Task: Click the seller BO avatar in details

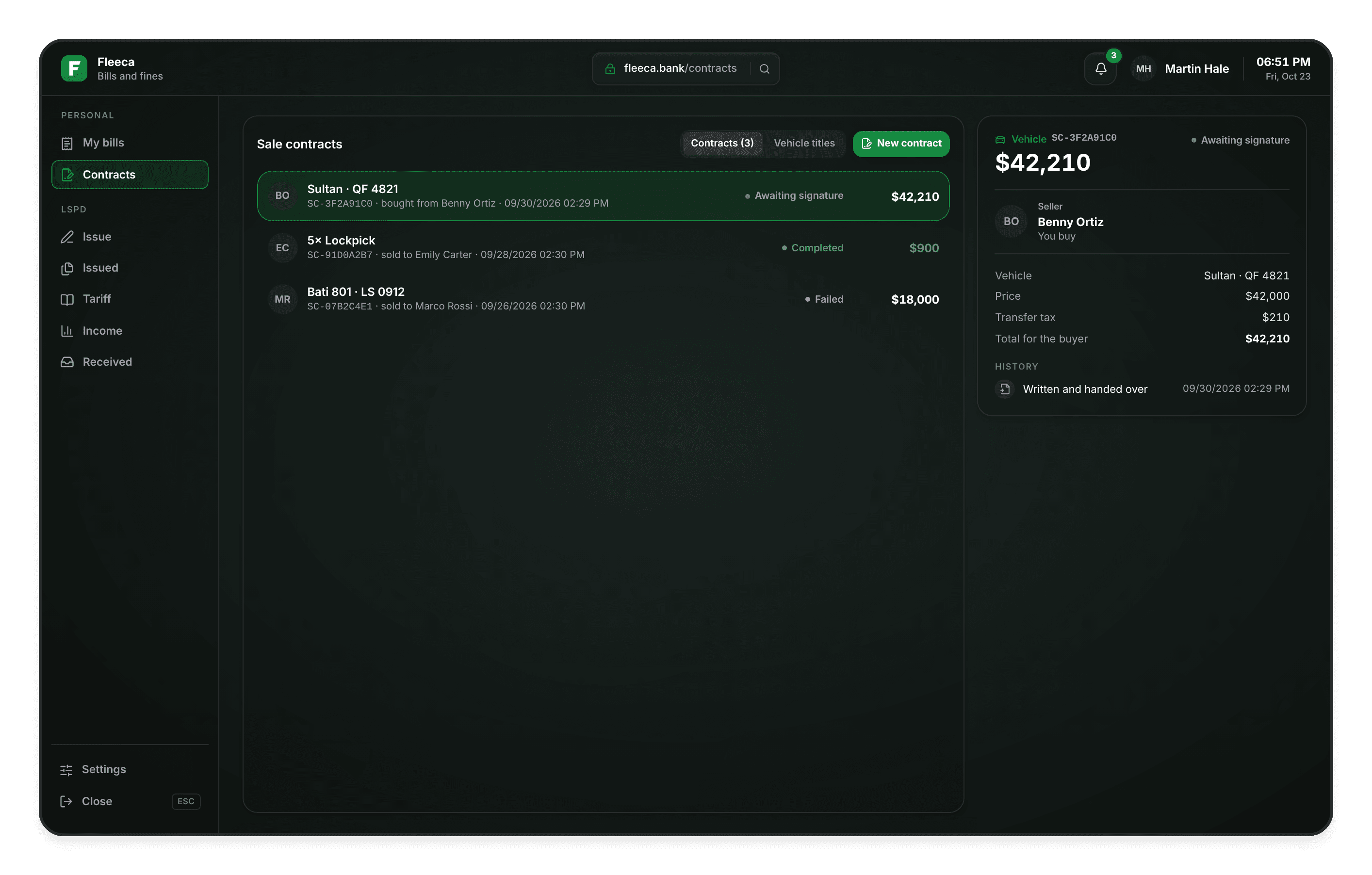Action: pyautogui.click(x=1011, y=222)
